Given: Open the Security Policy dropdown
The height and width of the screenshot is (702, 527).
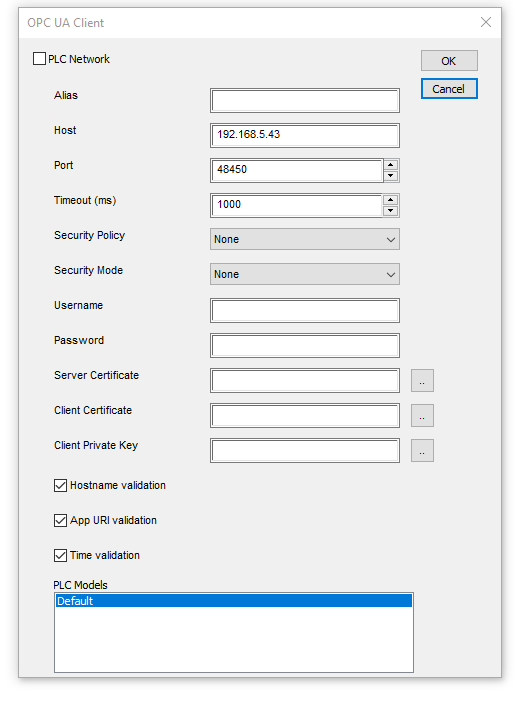Looking at the screenshot, I should tap(304, 239).
